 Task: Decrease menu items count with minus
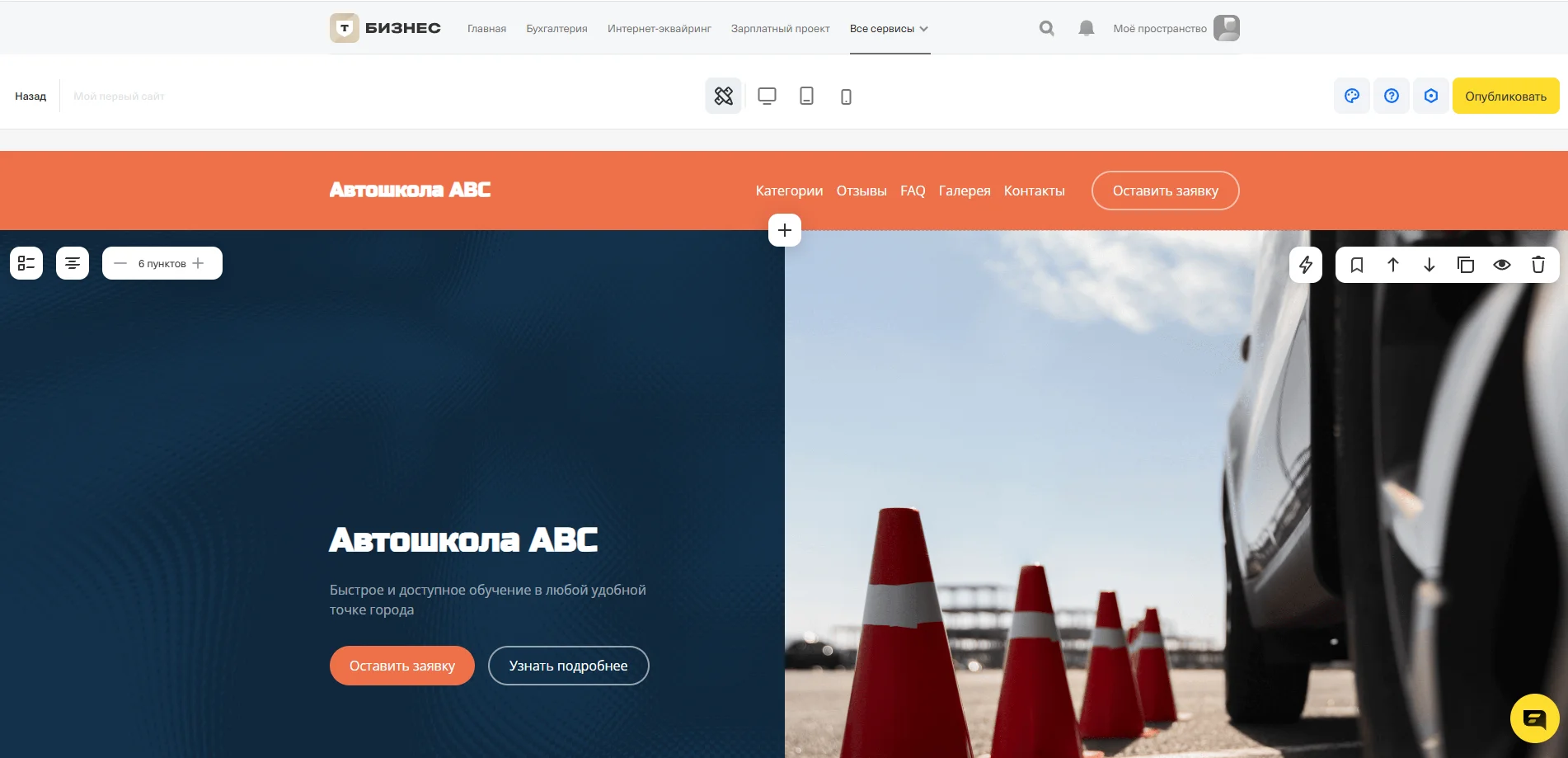coord(120,263)
